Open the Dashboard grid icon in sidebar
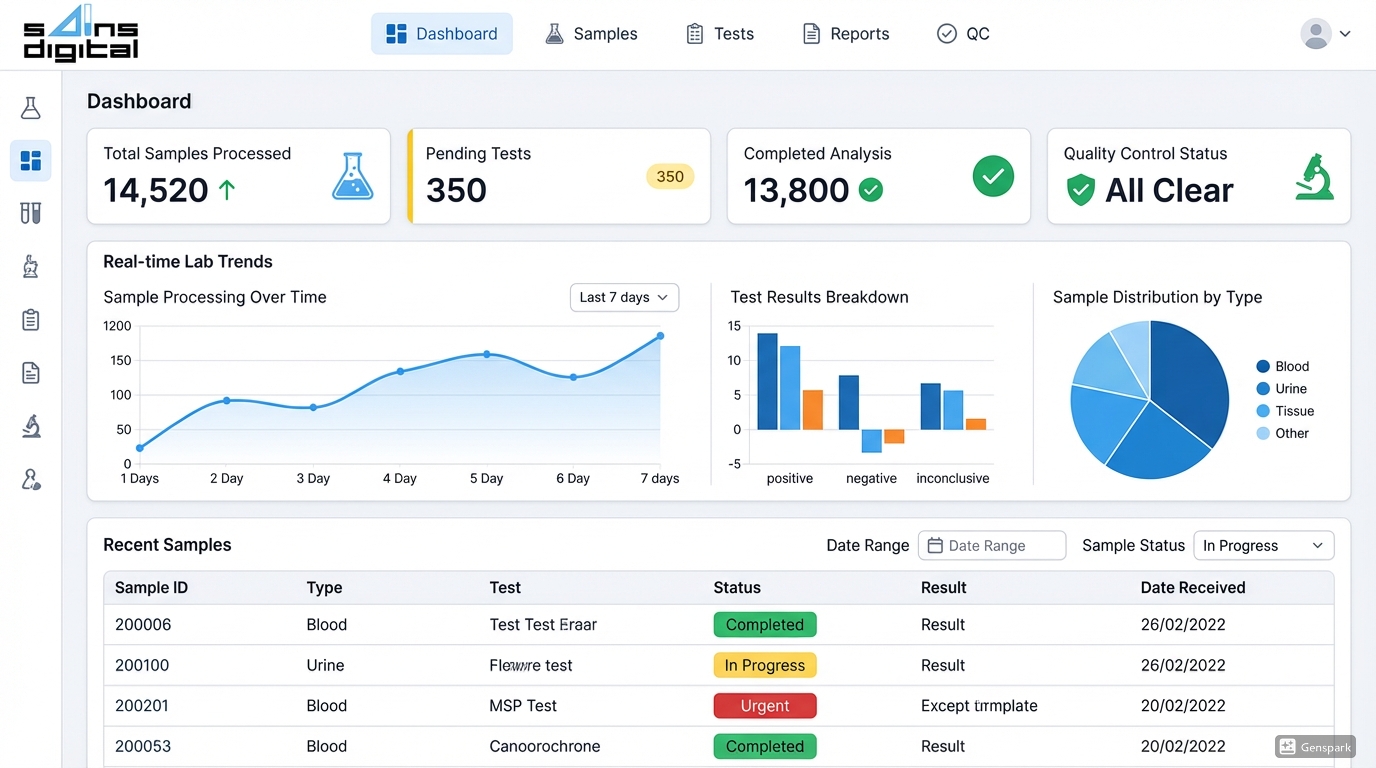1376x768 pixels. [30, 160]
